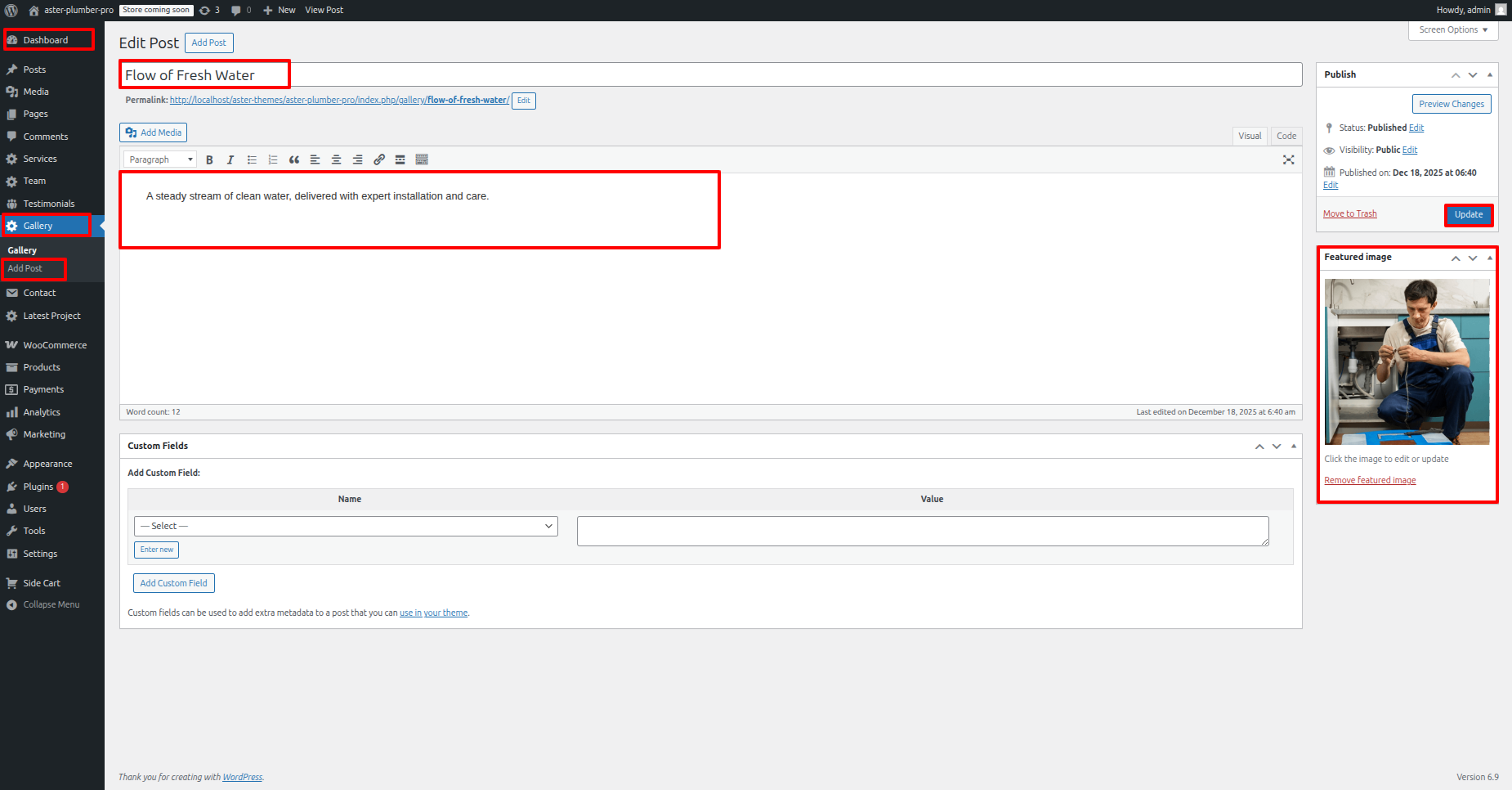Click the Update button
This screenshot has height=790, width=1512.
pos(1468,215)
